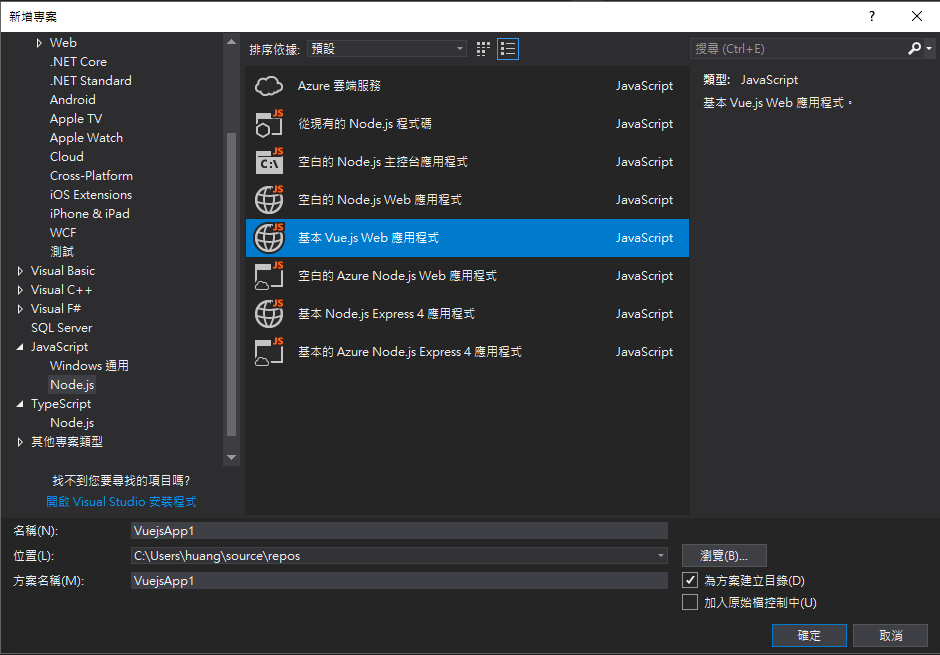Click the Node.js Express 4 globe icon
This screenshot has width=940, height=655.
coord(269,314)
